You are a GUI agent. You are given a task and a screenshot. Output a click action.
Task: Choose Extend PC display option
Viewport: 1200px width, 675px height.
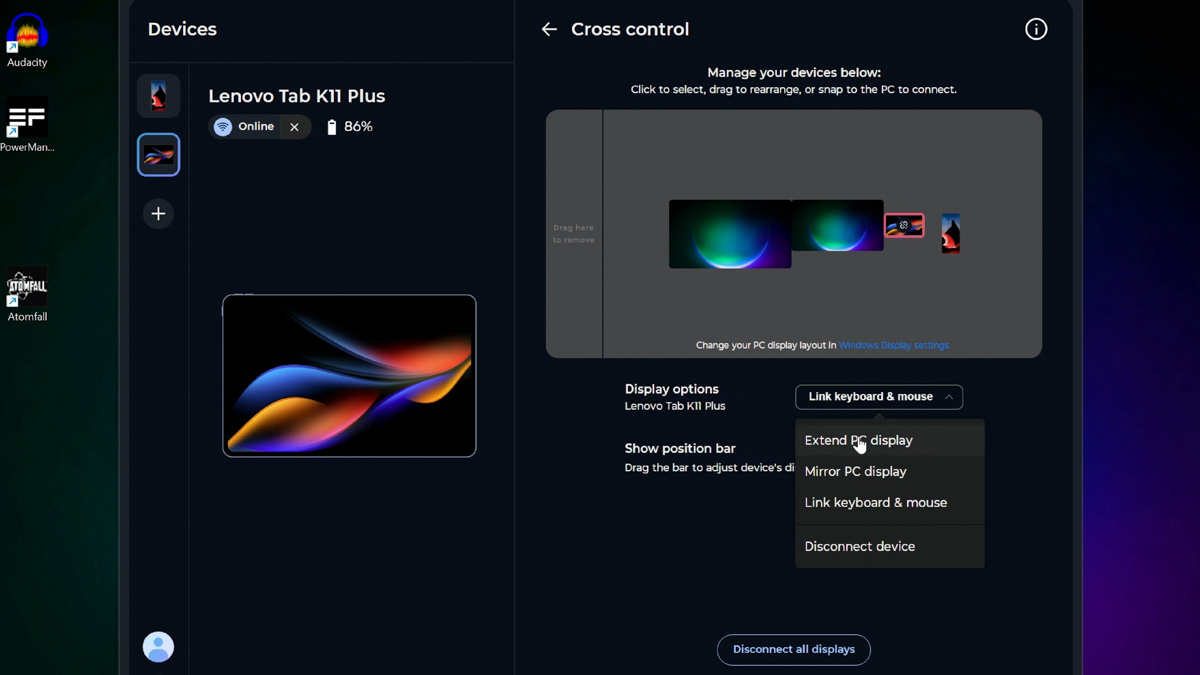(890, 440)
